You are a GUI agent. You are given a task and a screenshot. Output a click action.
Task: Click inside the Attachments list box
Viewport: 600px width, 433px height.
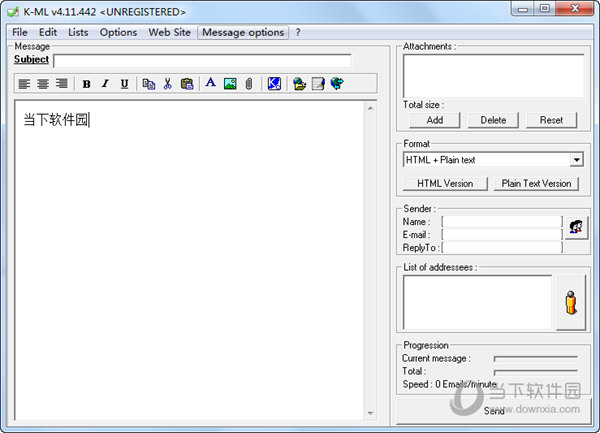point(493,76)
